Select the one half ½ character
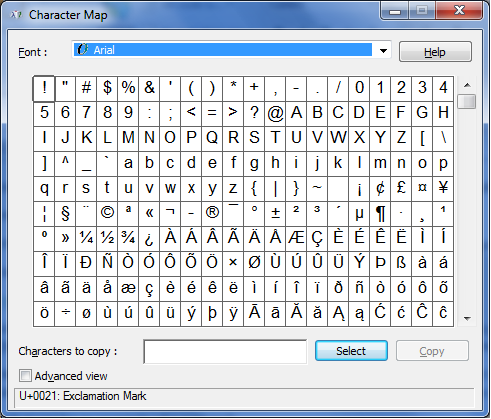Screen dimensions: 491x419 pyautogui.click(x=107, y=239)
